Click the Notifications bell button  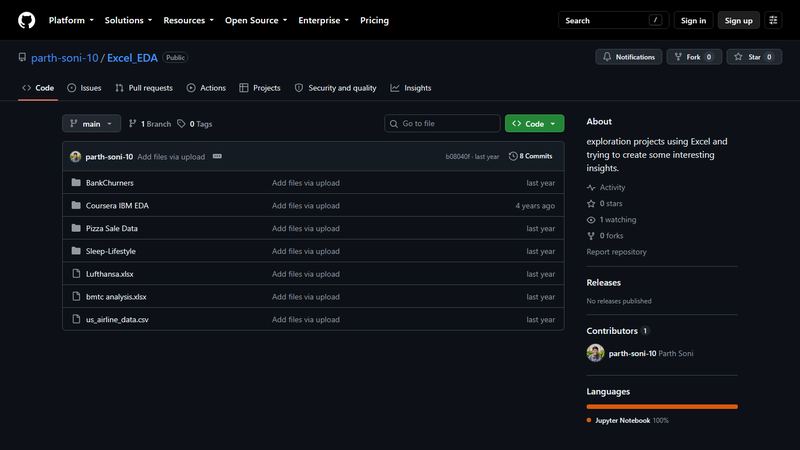click(x=629, y=57)
